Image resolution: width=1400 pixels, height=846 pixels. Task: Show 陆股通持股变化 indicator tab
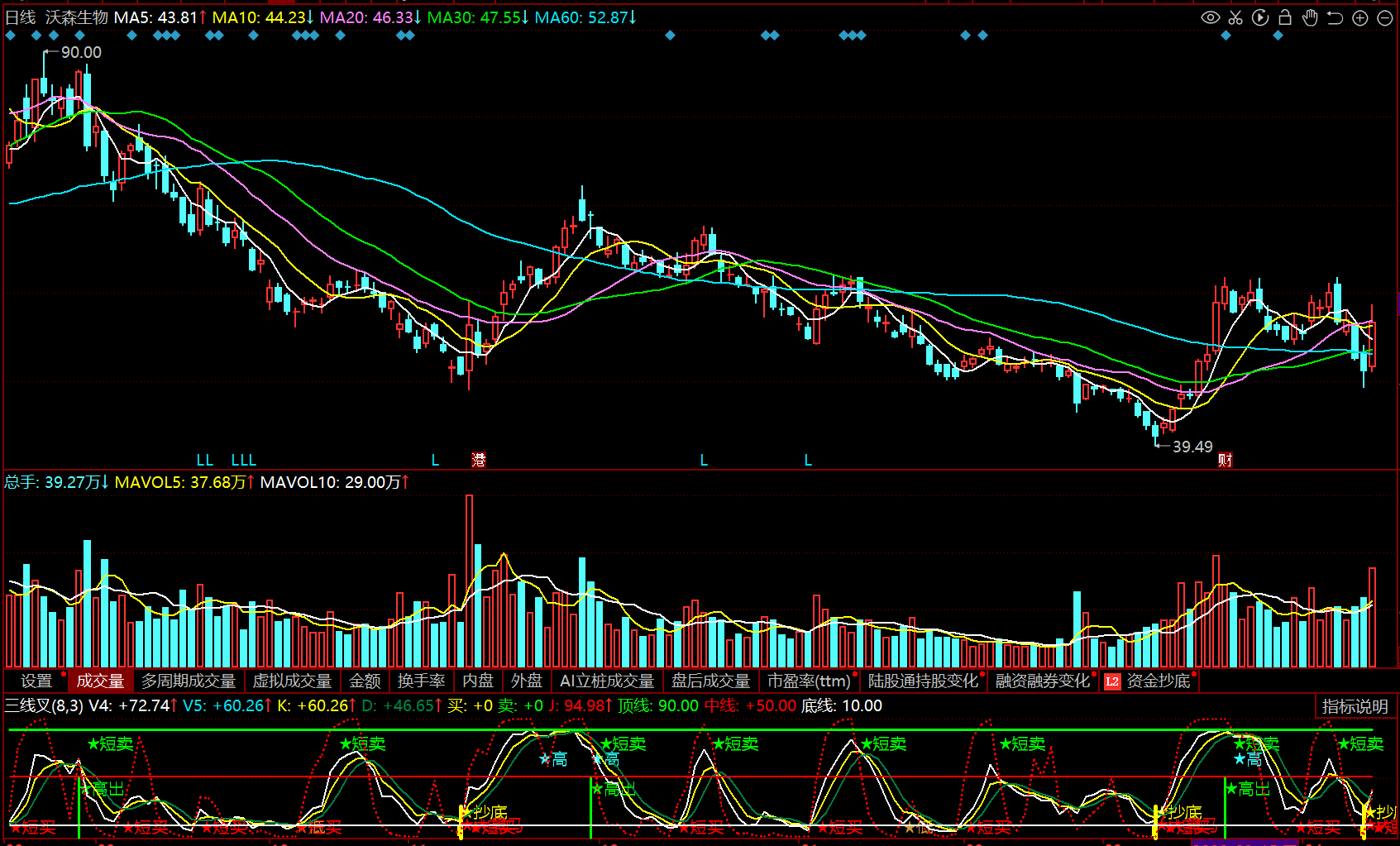[924, 681]
